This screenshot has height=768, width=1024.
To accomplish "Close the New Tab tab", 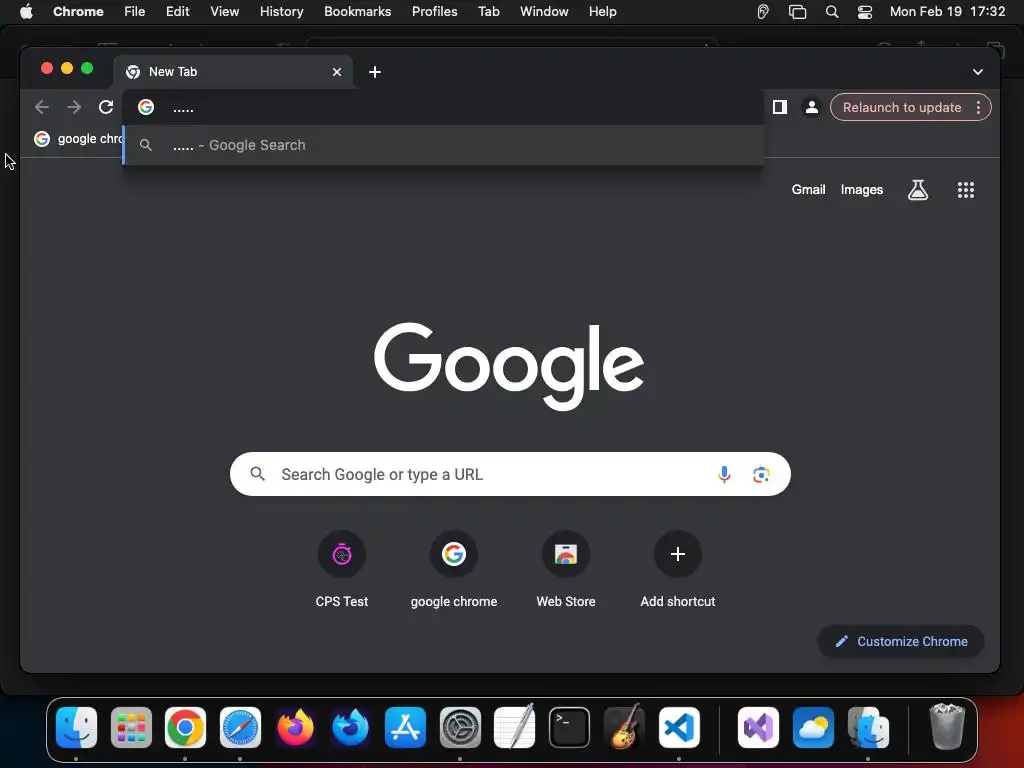I will click(x=337, y=72).
